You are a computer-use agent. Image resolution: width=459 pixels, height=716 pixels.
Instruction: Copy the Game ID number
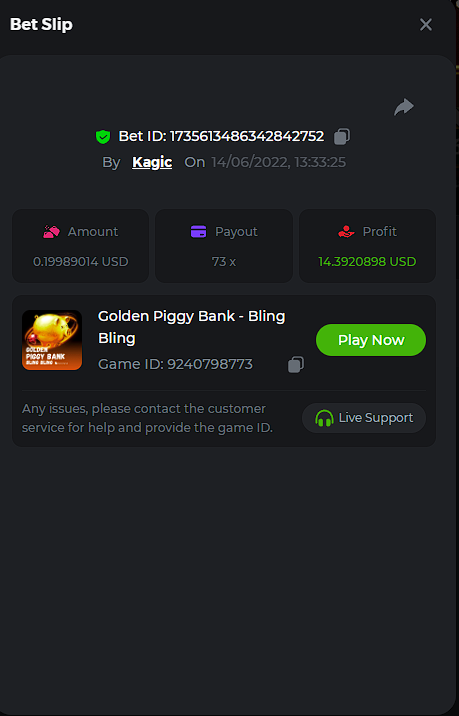click(x=296, y=364)
